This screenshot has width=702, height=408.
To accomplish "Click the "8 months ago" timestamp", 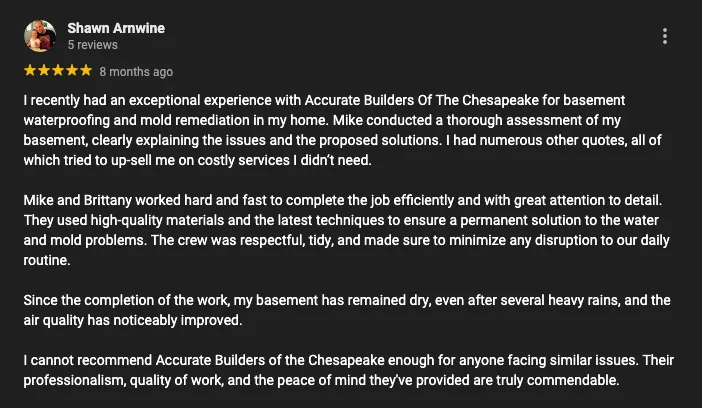I will coord(136,72).
